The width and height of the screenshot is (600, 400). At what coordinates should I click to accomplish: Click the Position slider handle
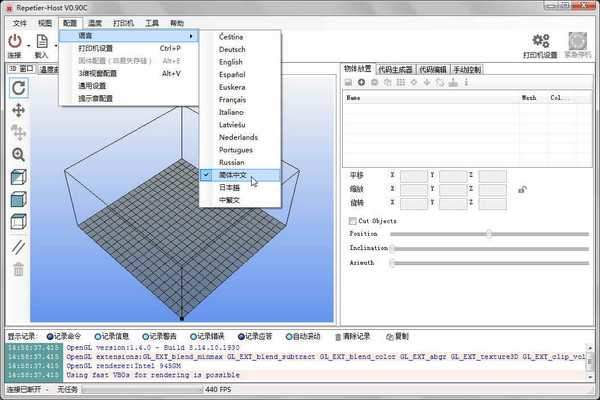pyautogui.click(x=488, y=234)
